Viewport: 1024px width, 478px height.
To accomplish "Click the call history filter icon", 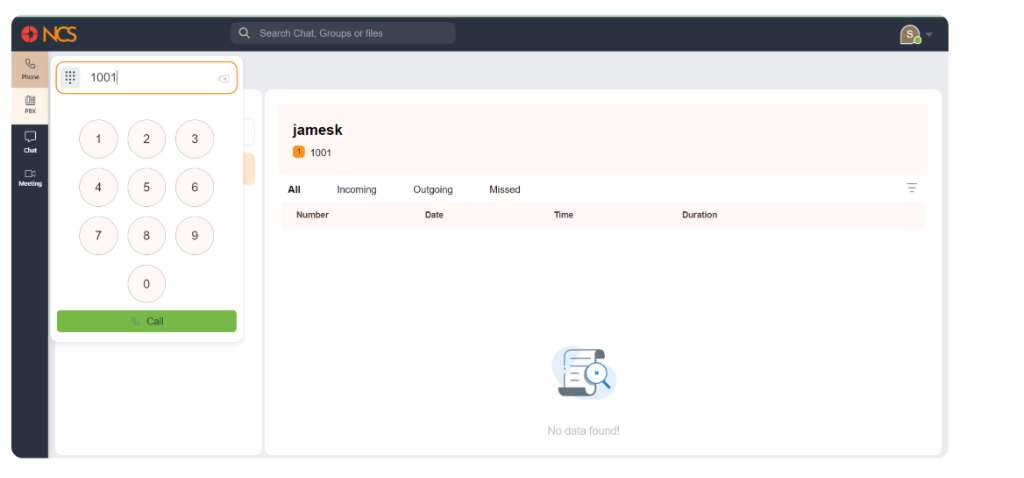I will coord(912,188).
